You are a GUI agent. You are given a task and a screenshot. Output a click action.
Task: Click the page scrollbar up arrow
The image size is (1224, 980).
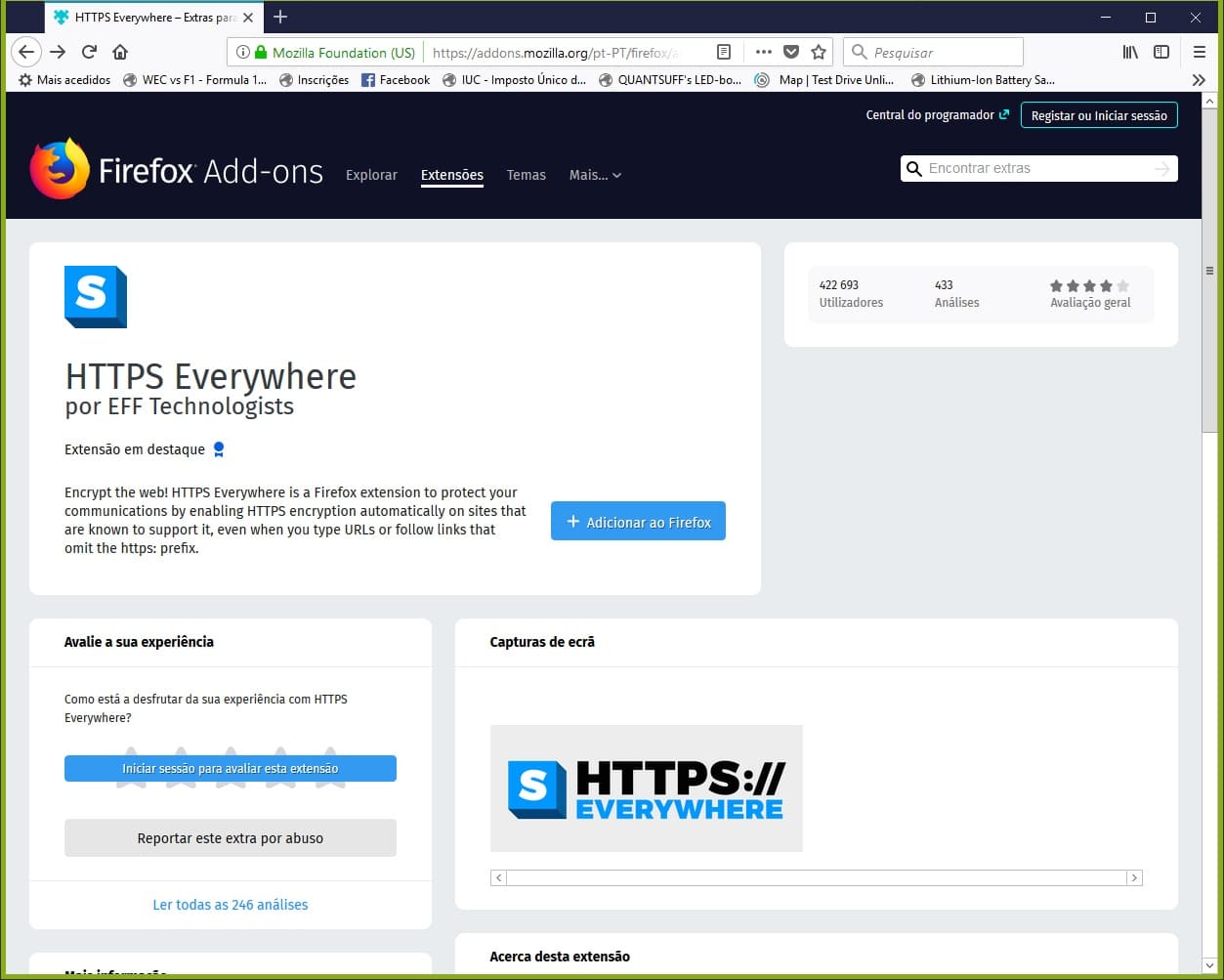pos(1209,101)
